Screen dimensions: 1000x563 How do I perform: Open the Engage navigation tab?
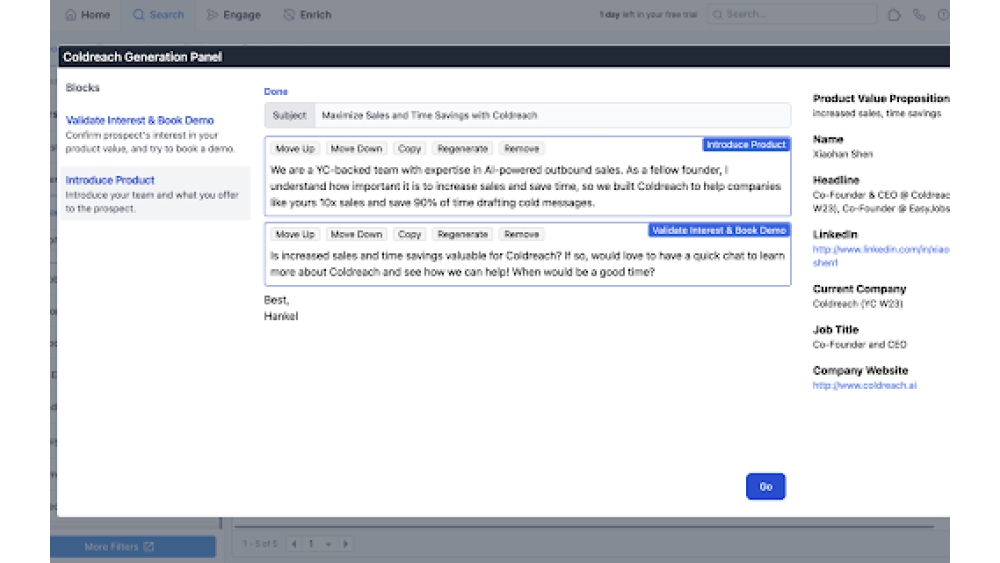pyautogui.click(x=234, y=15)
